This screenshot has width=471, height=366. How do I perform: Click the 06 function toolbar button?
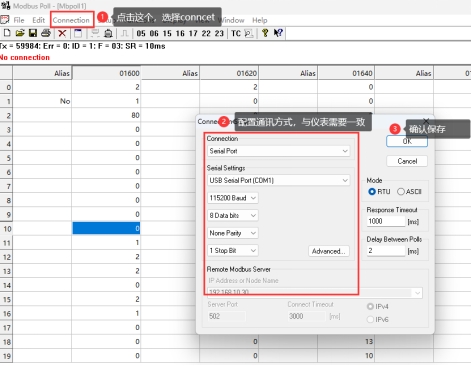[154, 33]
